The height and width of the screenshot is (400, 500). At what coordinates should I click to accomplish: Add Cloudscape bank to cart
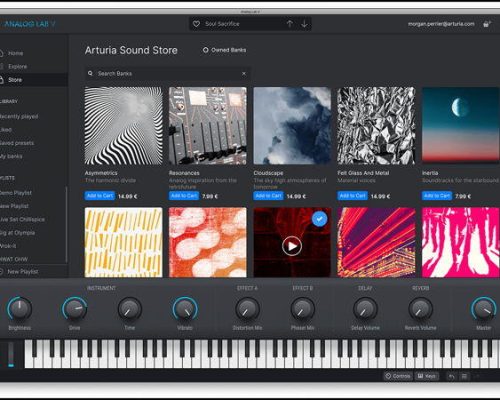pos(269,196)
